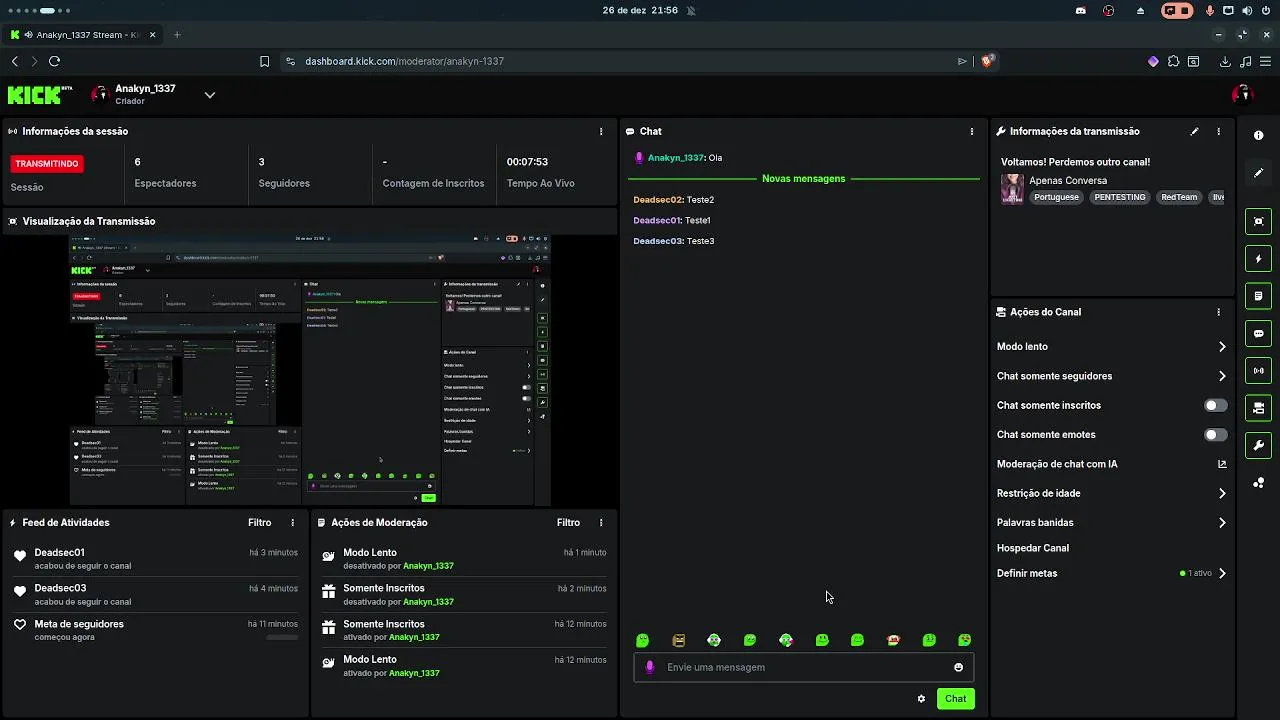Click the three-dots cluster icon in sidebar

tap(1258, 483)
